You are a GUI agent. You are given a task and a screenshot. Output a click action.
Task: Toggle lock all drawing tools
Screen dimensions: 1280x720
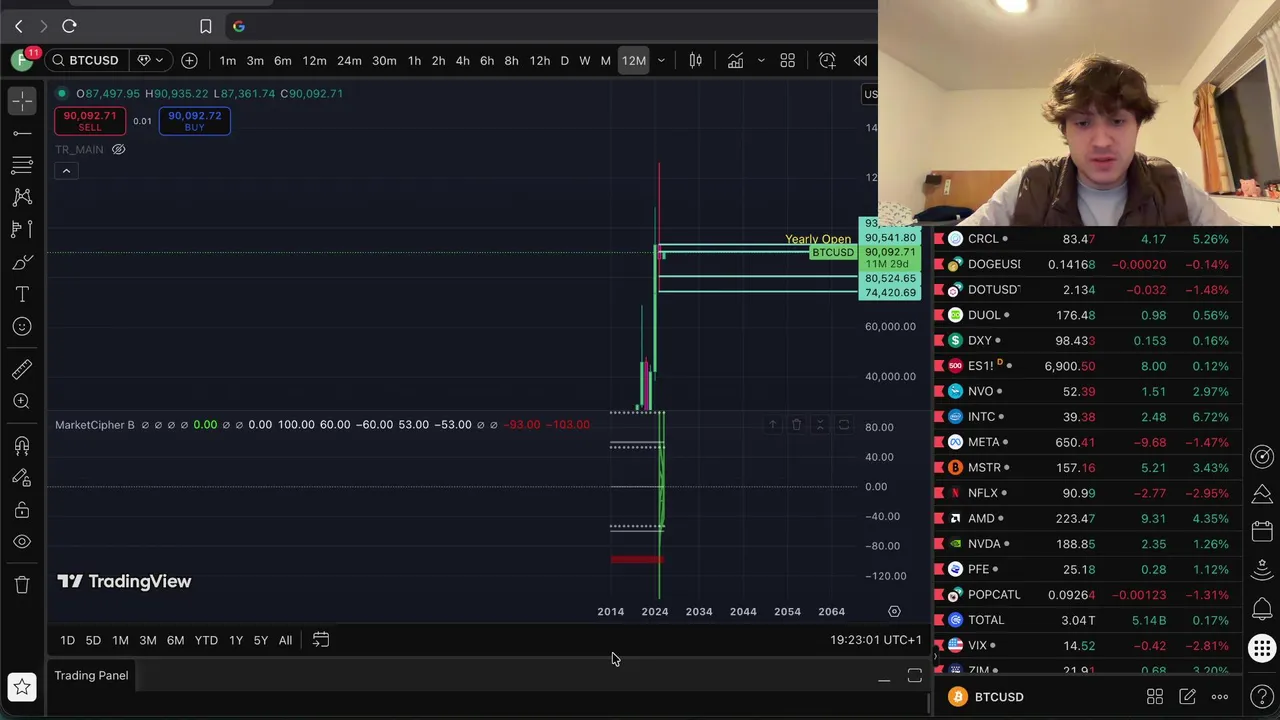[22, 510]
